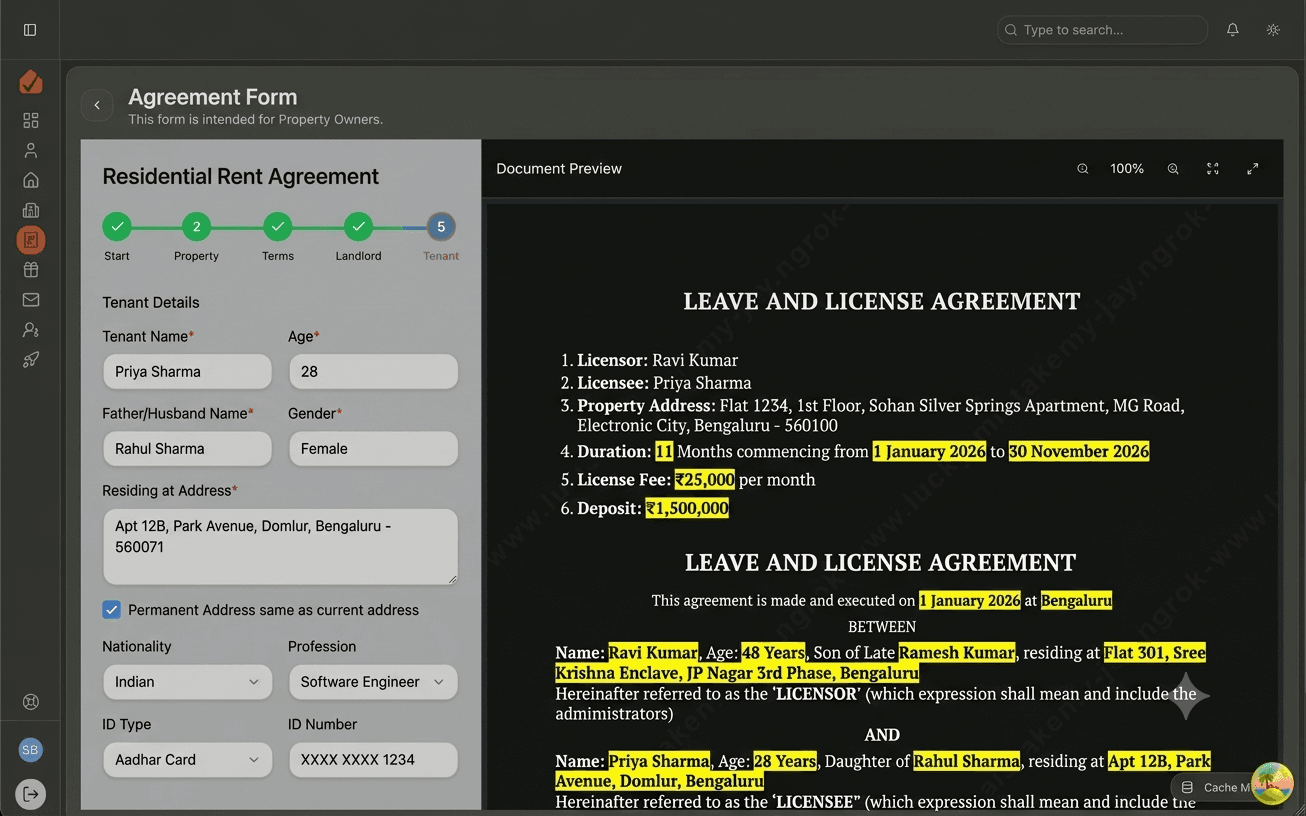Click the 100% zoom level text
The width and height of the screenshot is (1306, 816).
(x=1127, y=169)
